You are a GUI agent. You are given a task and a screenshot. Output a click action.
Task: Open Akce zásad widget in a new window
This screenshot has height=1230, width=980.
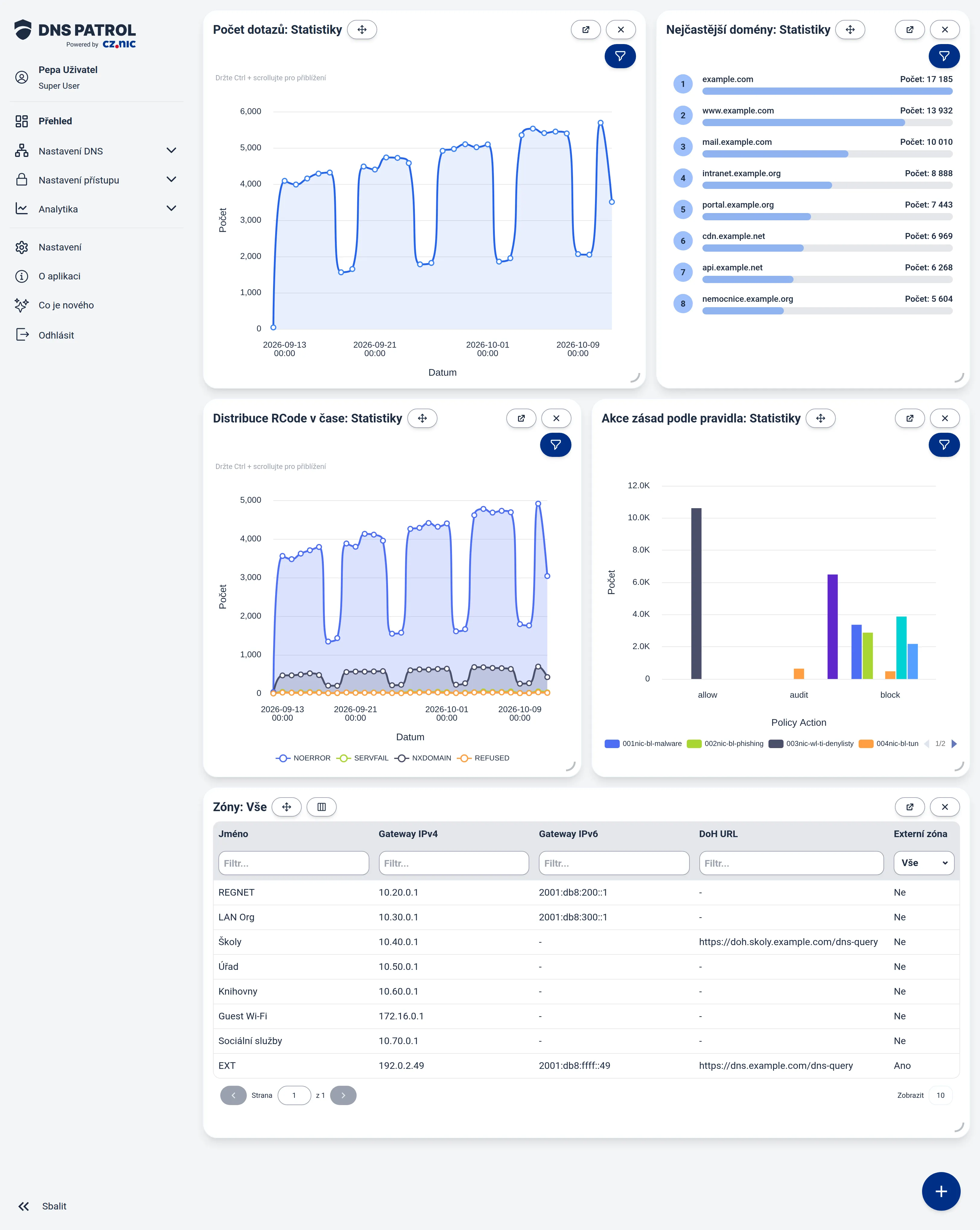(910, 418)
